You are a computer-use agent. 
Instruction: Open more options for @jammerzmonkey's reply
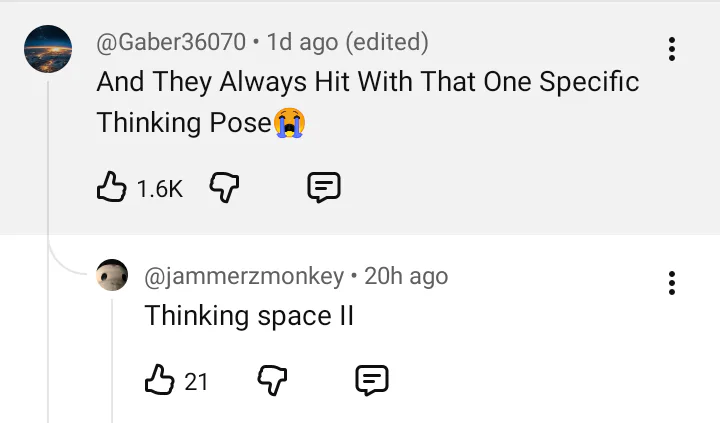671,283
